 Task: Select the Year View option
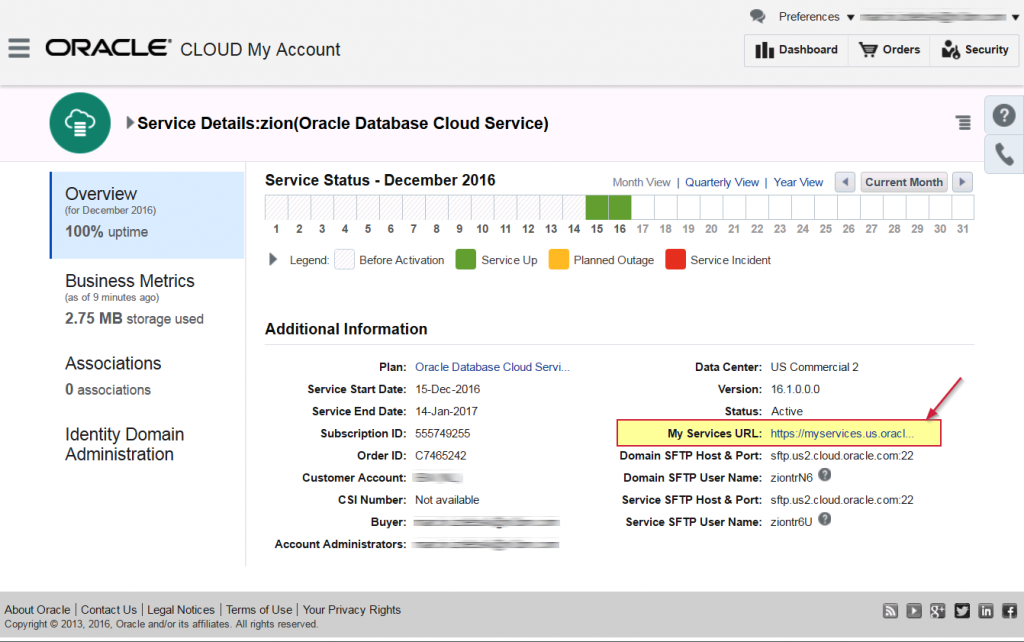pos(798,182)
